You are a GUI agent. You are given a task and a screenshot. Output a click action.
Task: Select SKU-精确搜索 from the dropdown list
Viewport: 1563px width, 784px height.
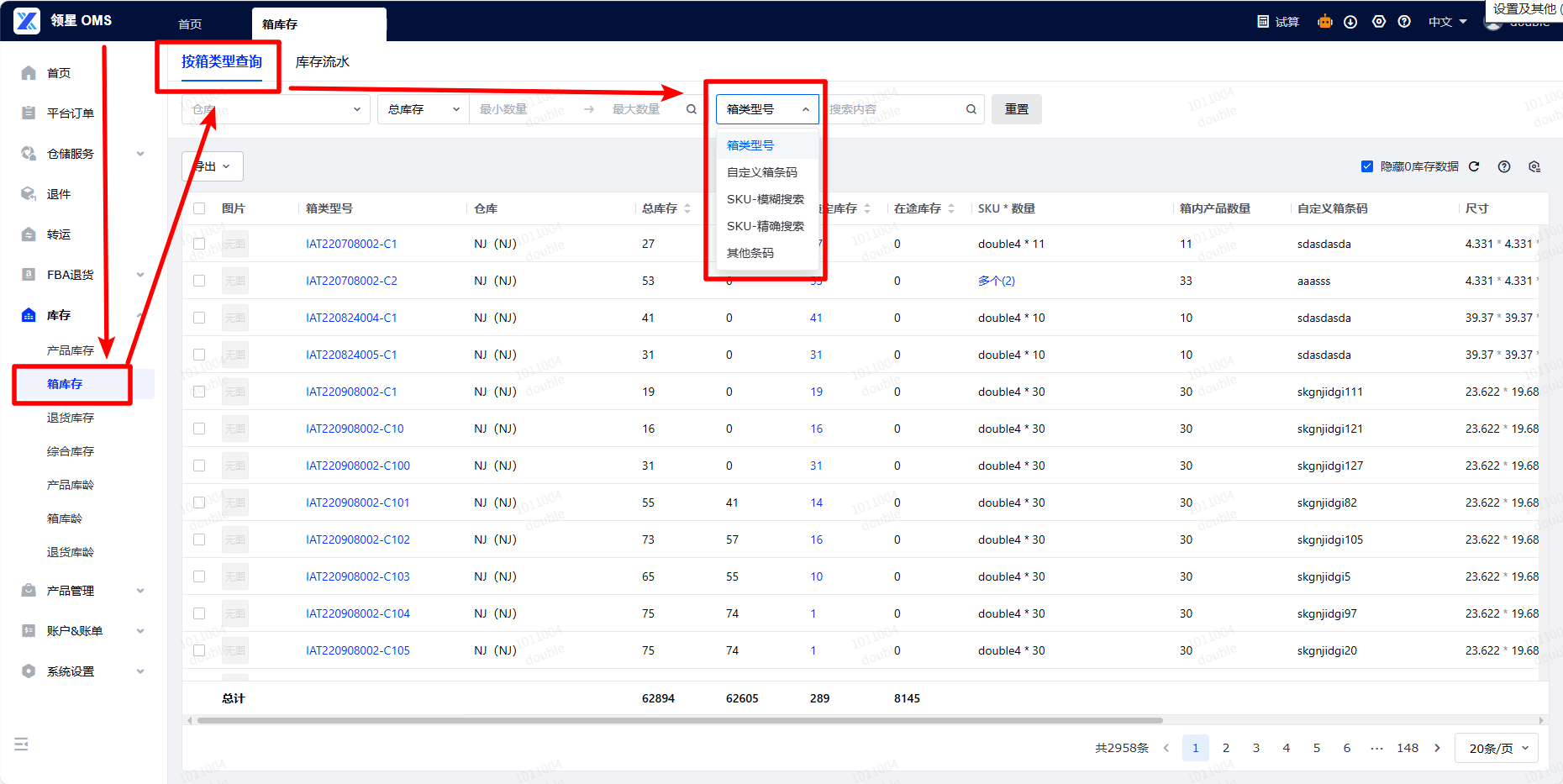pos(765,226)
